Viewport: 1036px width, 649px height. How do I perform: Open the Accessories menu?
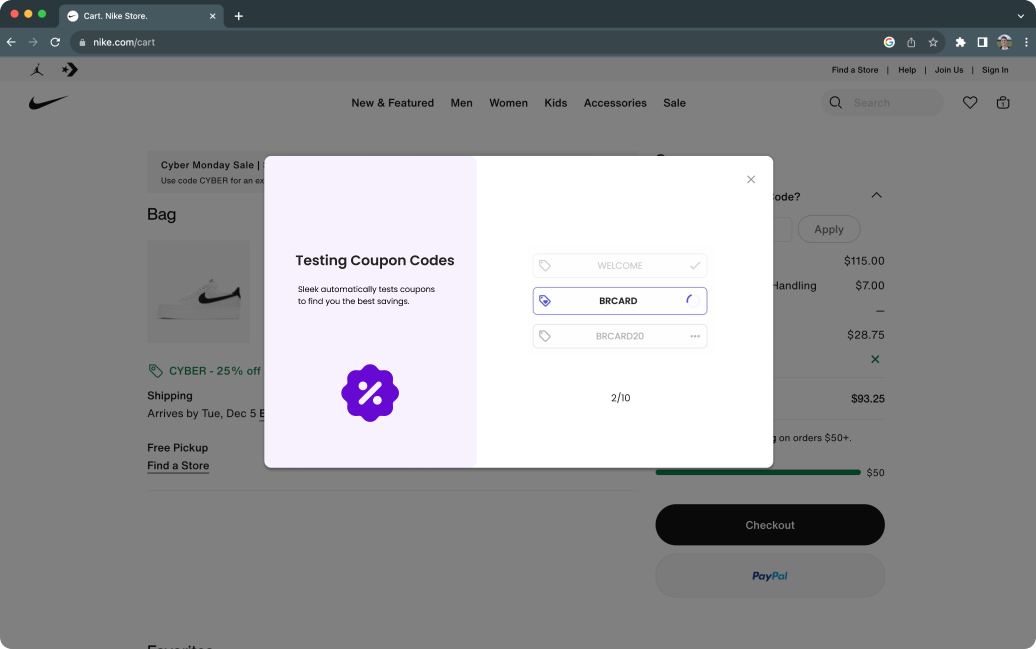tap(614, 102)
